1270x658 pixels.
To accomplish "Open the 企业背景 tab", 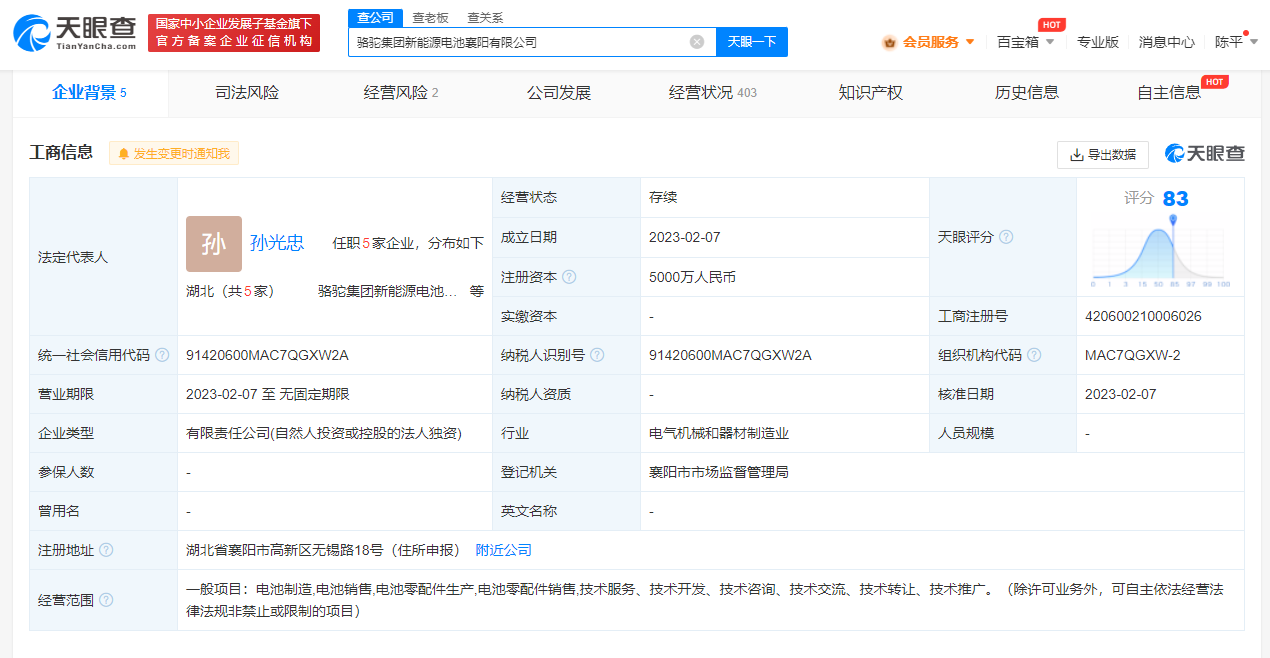I will [90, 93].
